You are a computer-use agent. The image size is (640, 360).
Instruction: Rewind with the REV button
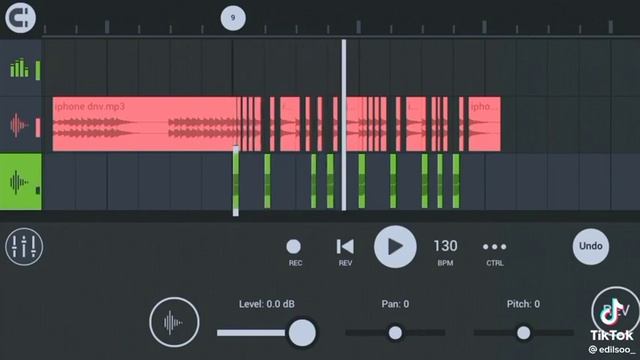pos(345,252)
